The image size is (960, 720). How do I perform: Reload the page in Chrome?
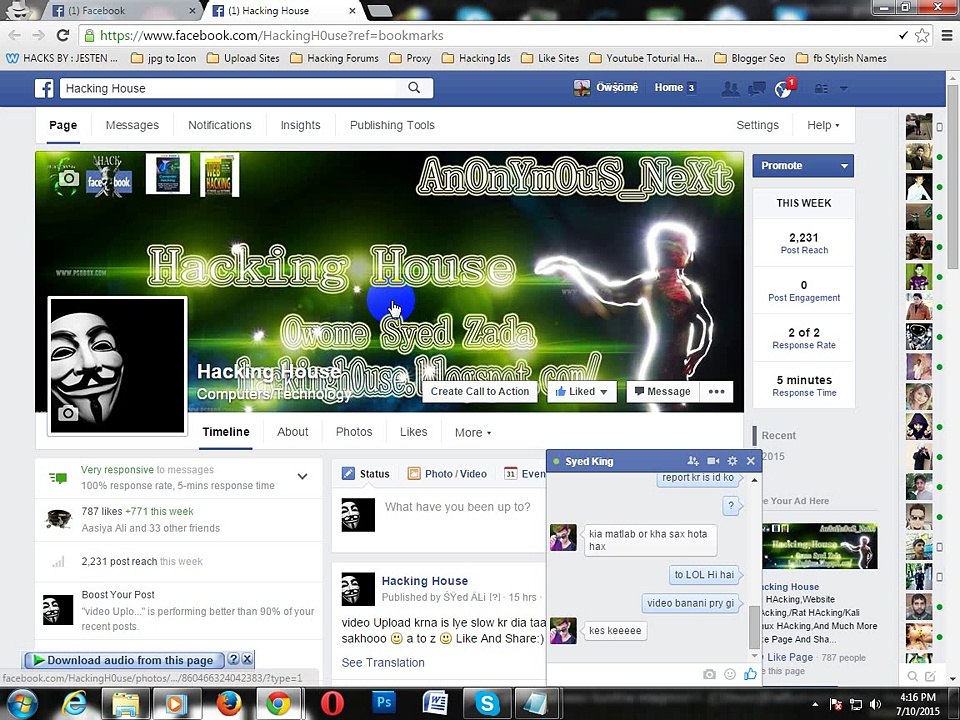(x=62, y=36)
